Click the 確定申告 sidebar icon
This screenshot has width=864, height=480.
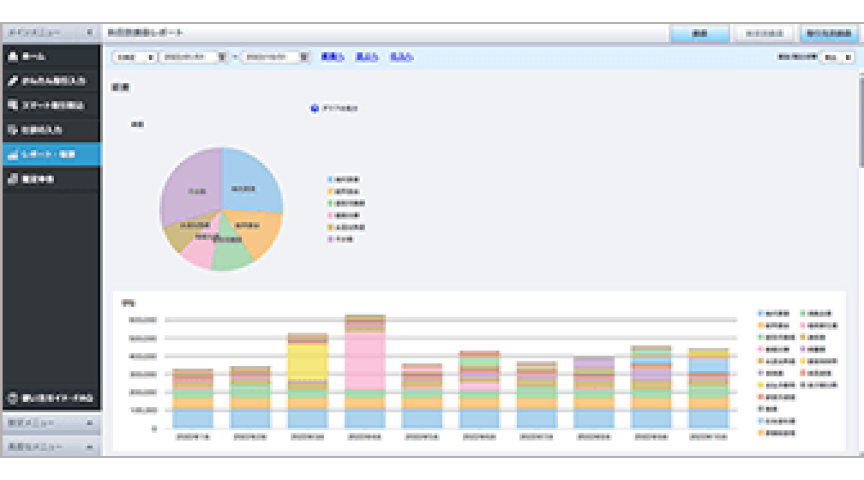13,179
